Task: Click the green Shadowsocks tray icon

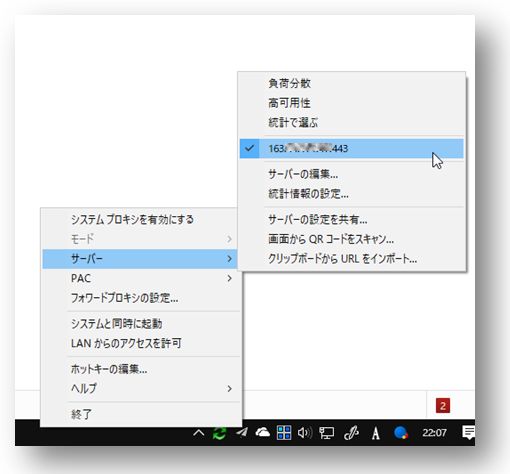Action: coord(220,433)
